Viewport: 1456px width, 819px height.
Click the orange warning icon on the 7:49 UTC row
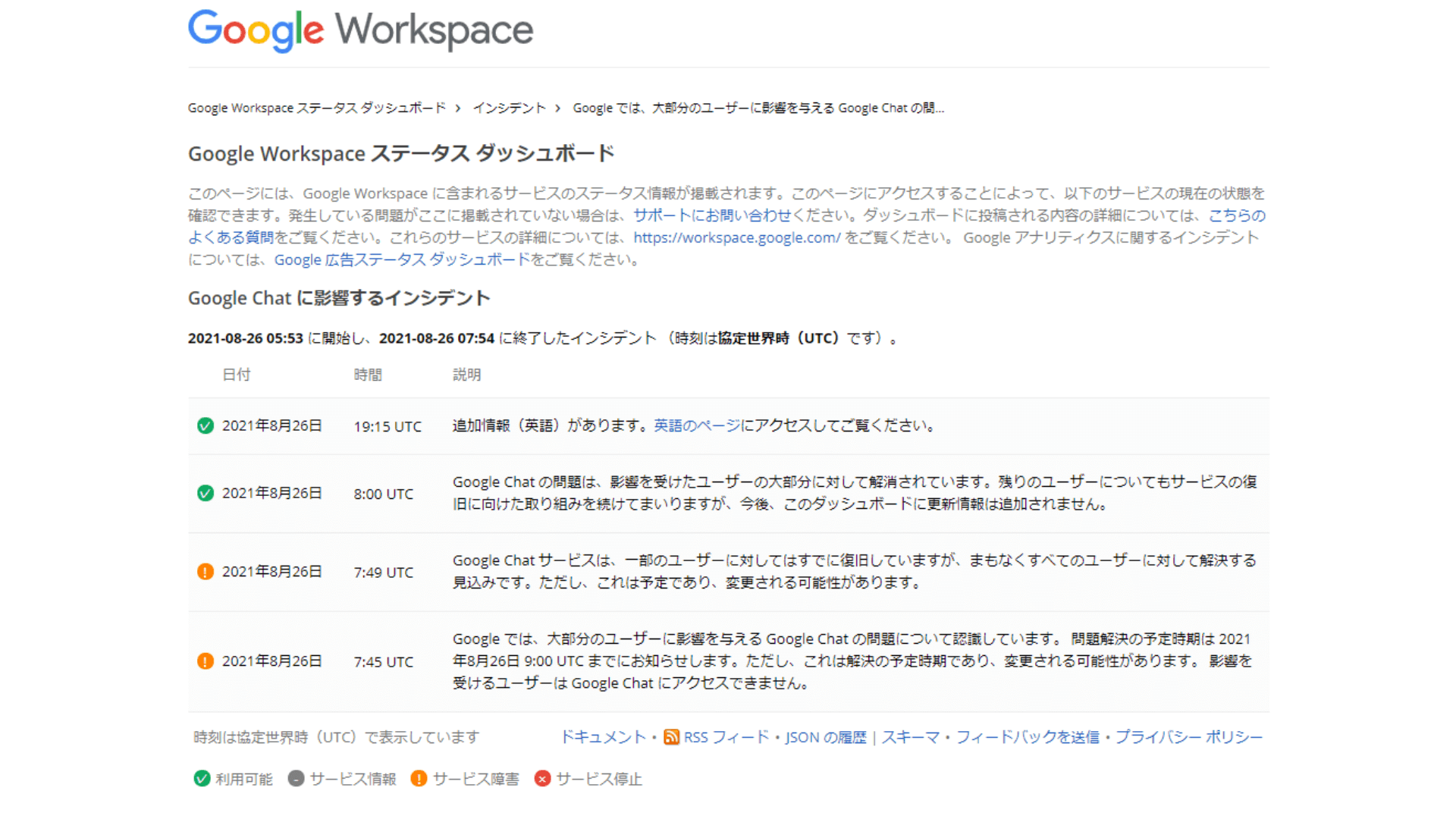(205, 571)
